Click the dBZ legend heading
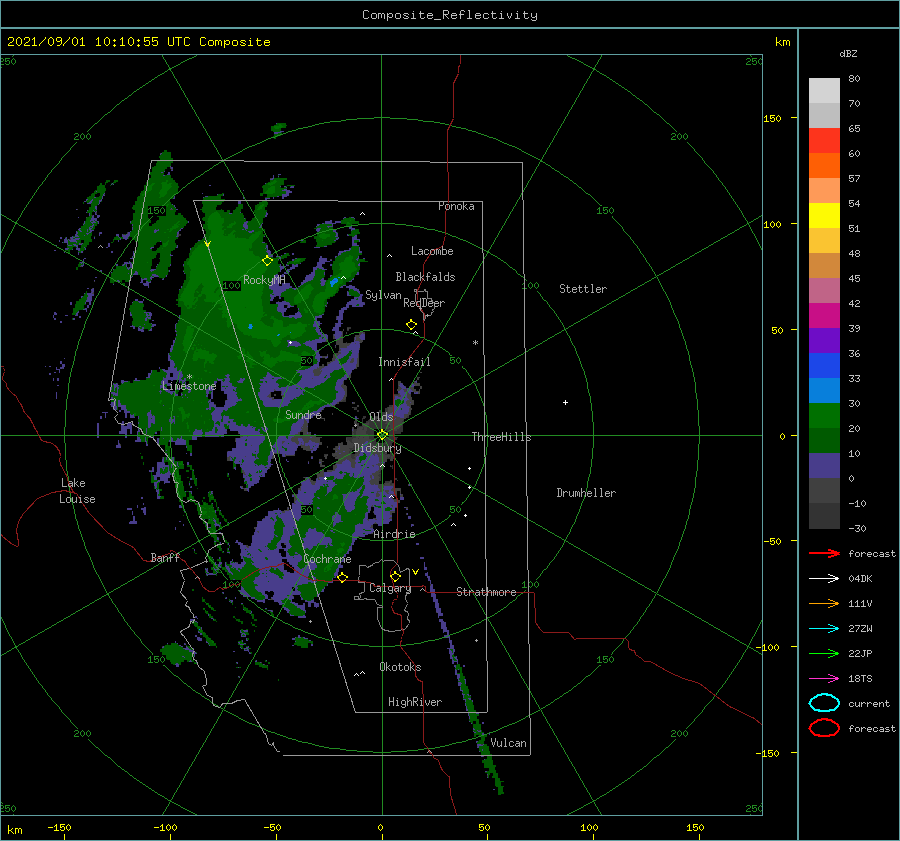The image size is (900, 841). (848, 53)
